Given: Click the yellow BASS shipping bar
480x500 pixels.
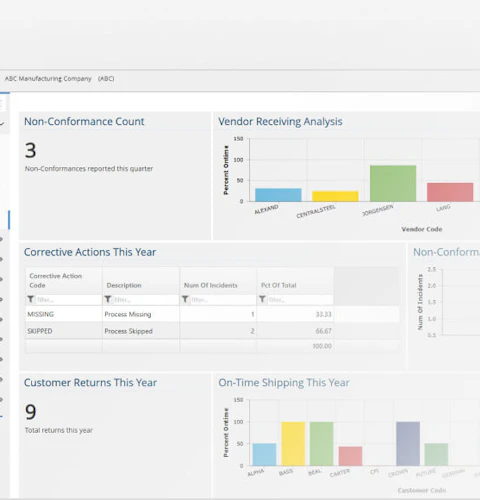Looking at the screenshot, I should (x=293, y=444).
